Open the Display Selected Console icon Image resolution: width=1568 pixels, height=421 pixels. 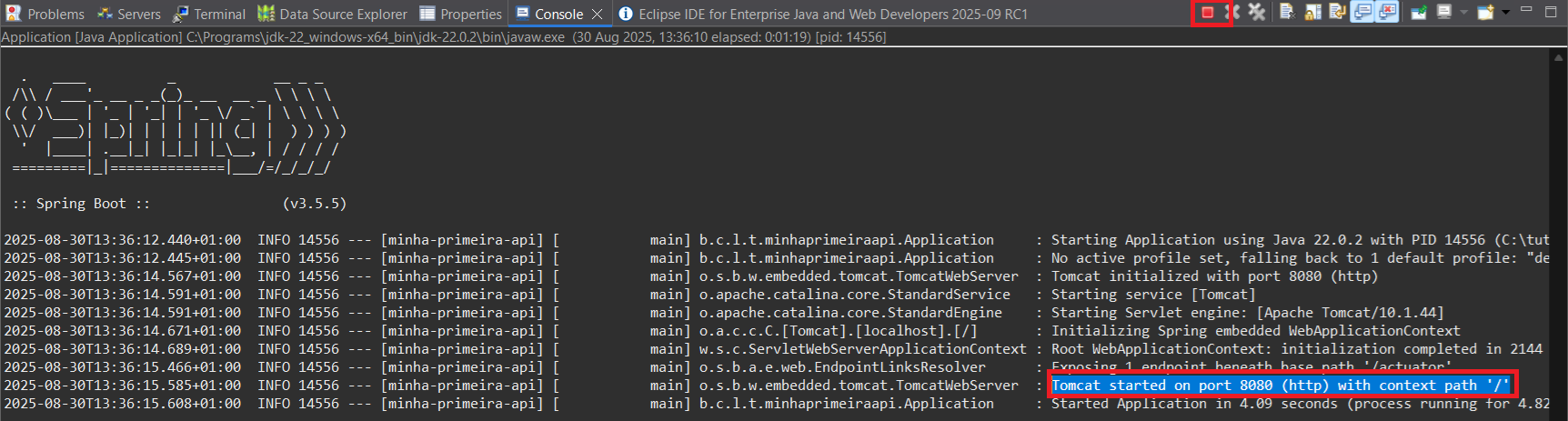pos(1443,13)
